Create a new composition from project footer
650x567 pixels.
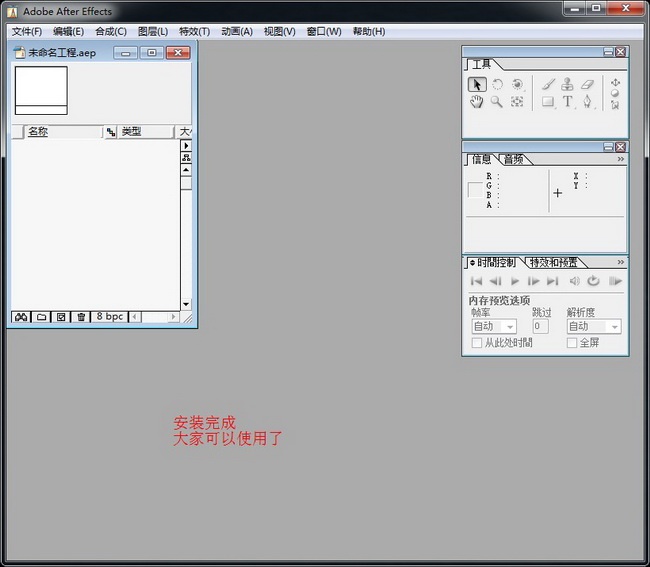tap(61, 317)
